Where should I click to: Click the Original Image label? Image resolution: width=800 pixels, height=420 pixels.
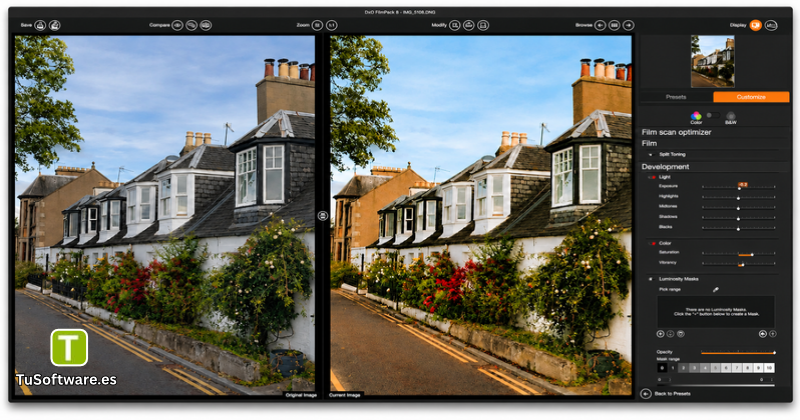(x=301, y=395)
